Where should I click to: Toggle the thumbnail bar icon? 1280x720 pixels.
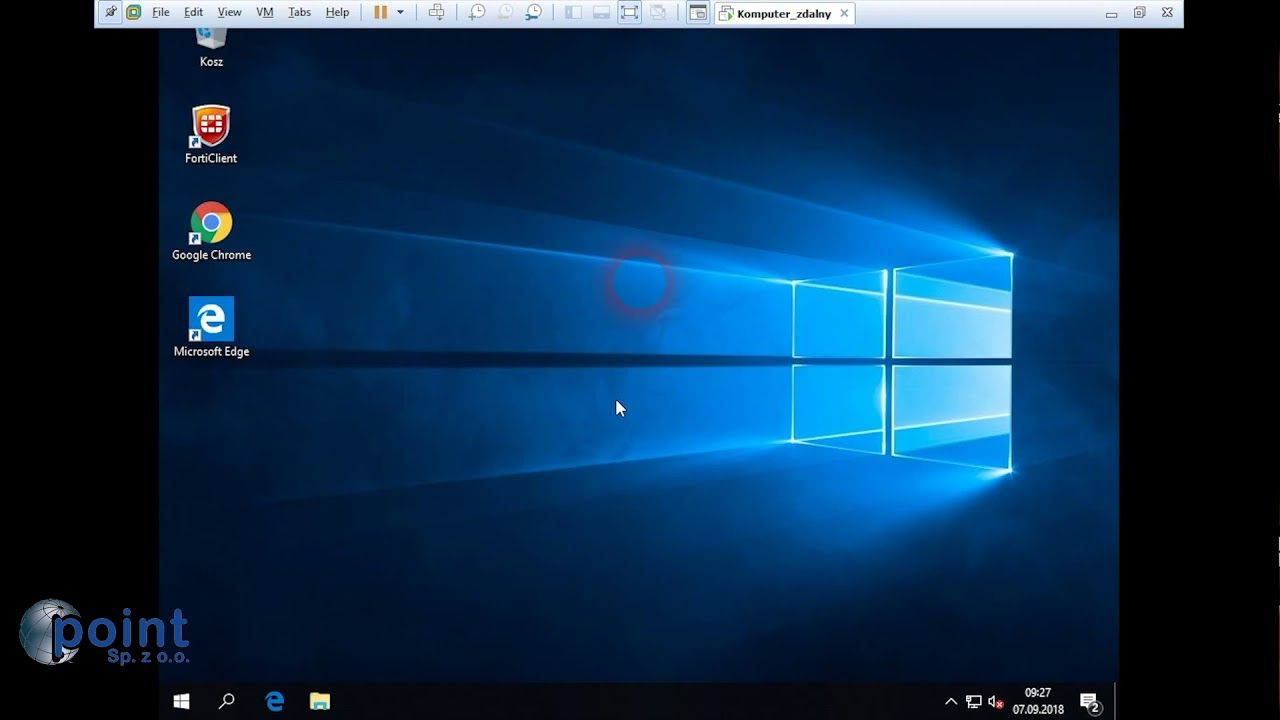click(x=601, y=13)
